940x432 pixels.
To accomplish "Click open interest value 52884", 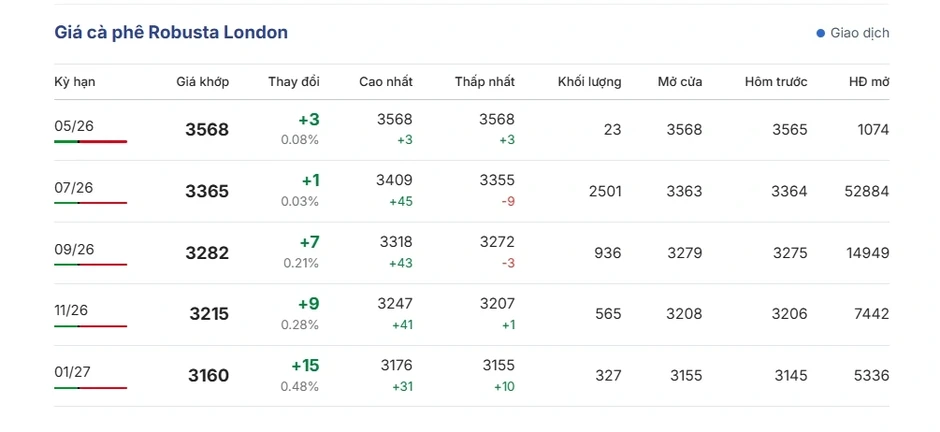I will point(867,192).
